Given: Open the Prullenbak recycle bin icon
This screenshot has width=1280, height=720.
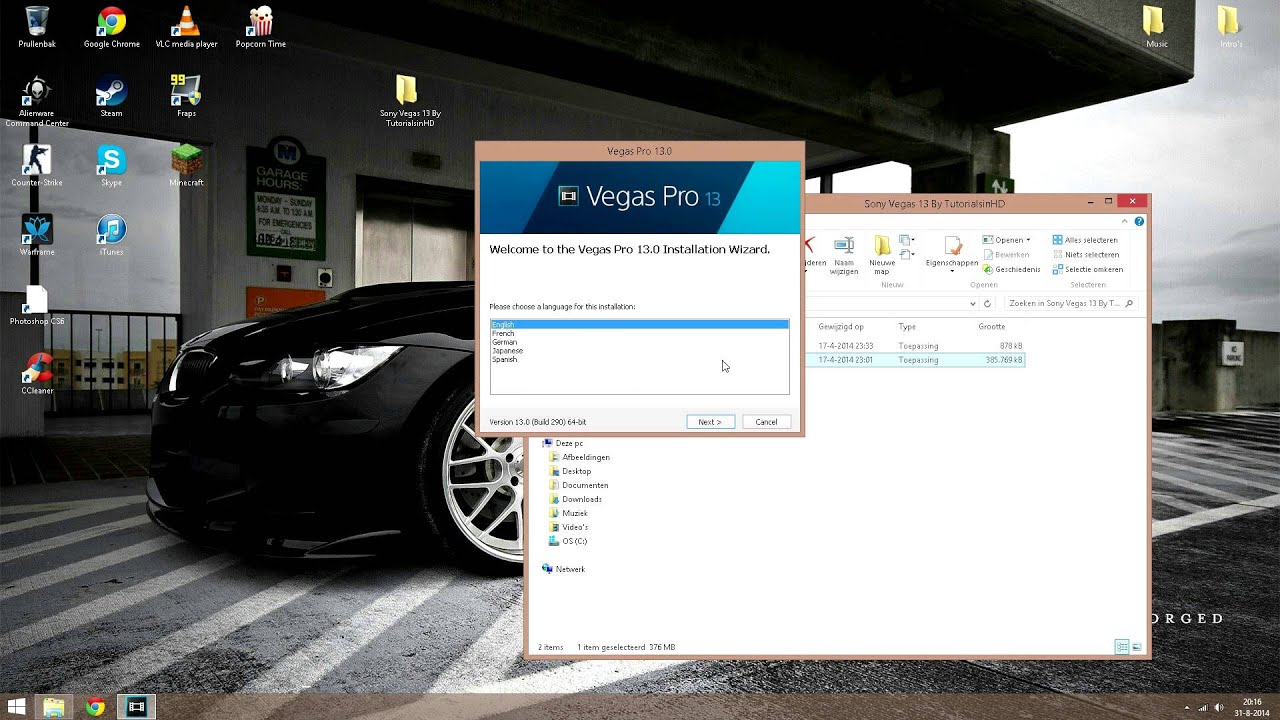Looking at the screenshot, I should coord(37,27).
